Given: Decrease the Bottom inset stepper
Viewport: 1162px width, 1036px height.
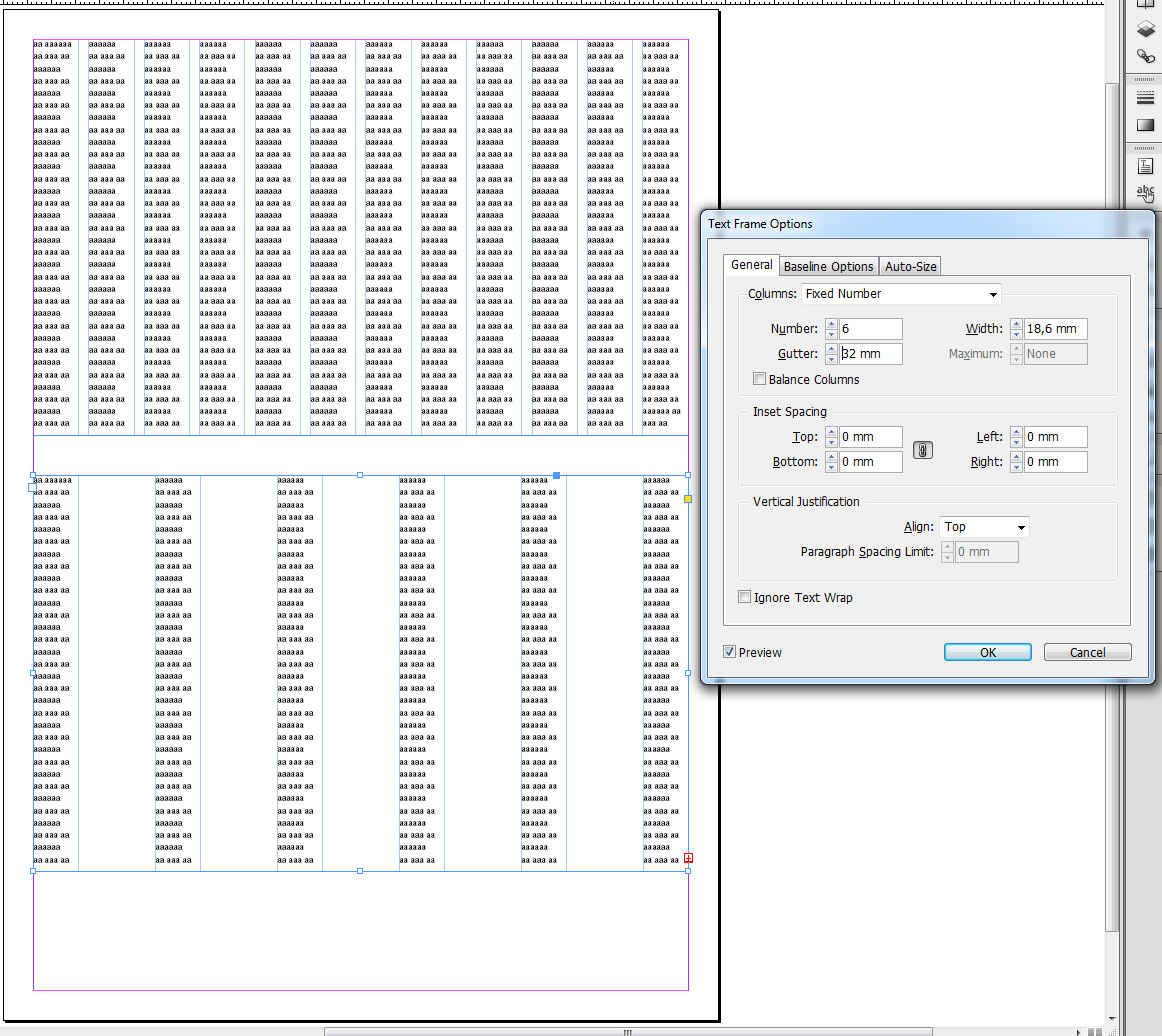Looking at the screenshot, I should (831, 467).
